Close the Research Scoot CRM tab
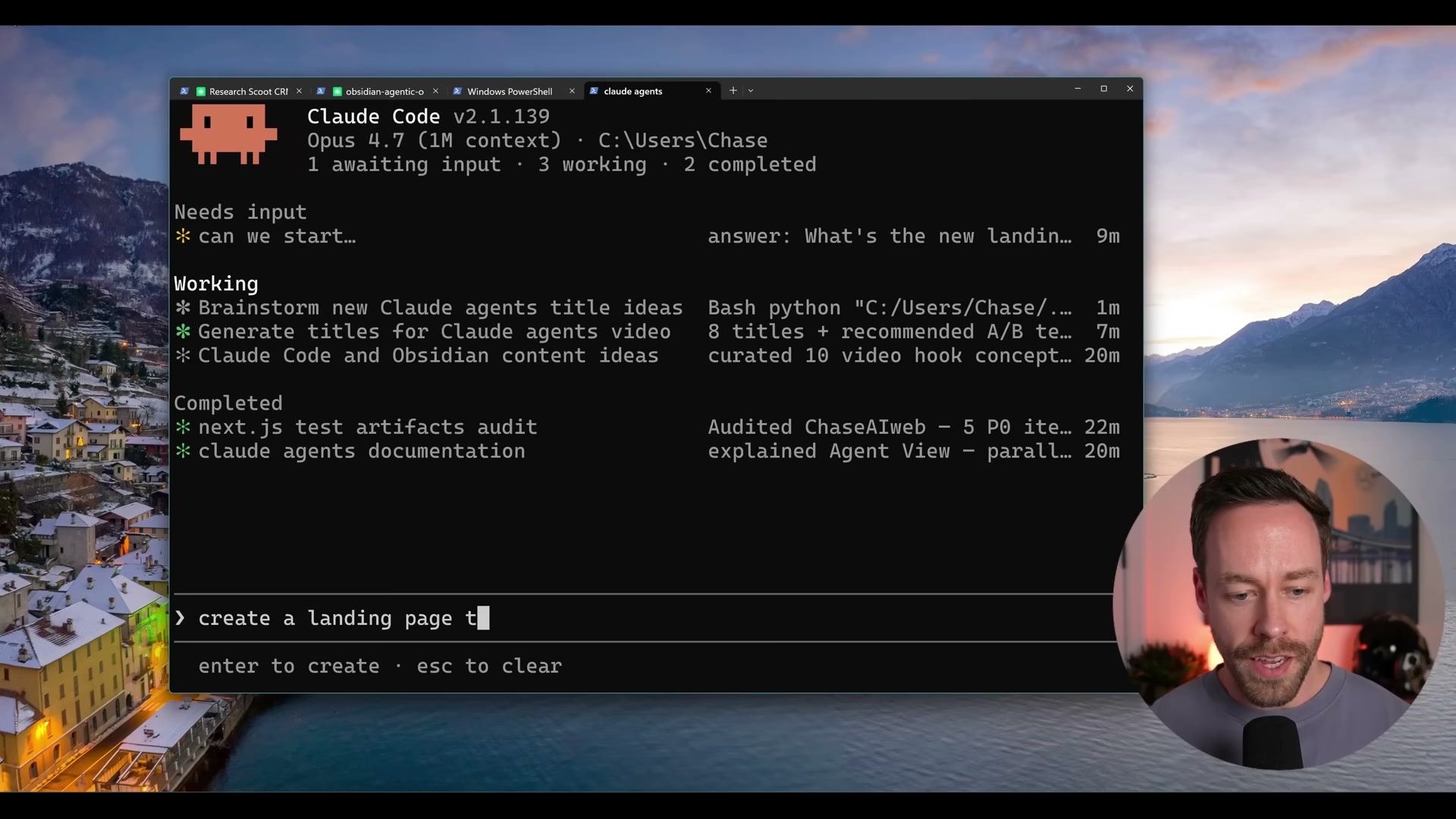1456x819 pixels. 299,91
